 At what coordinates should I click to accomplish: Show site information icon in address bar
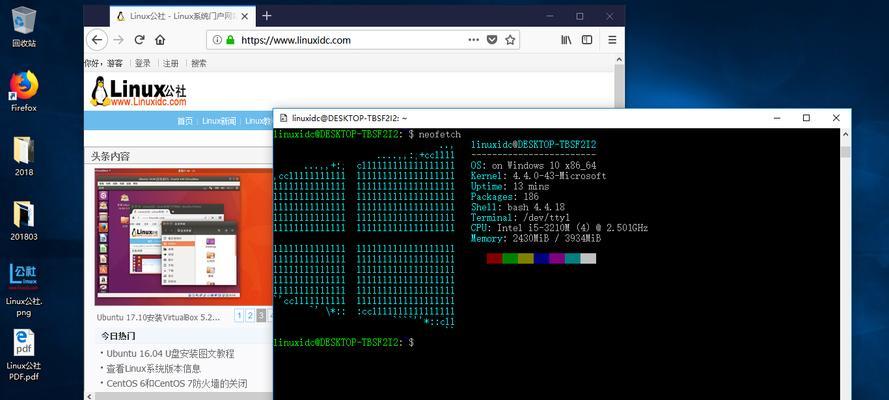[217, 40]
